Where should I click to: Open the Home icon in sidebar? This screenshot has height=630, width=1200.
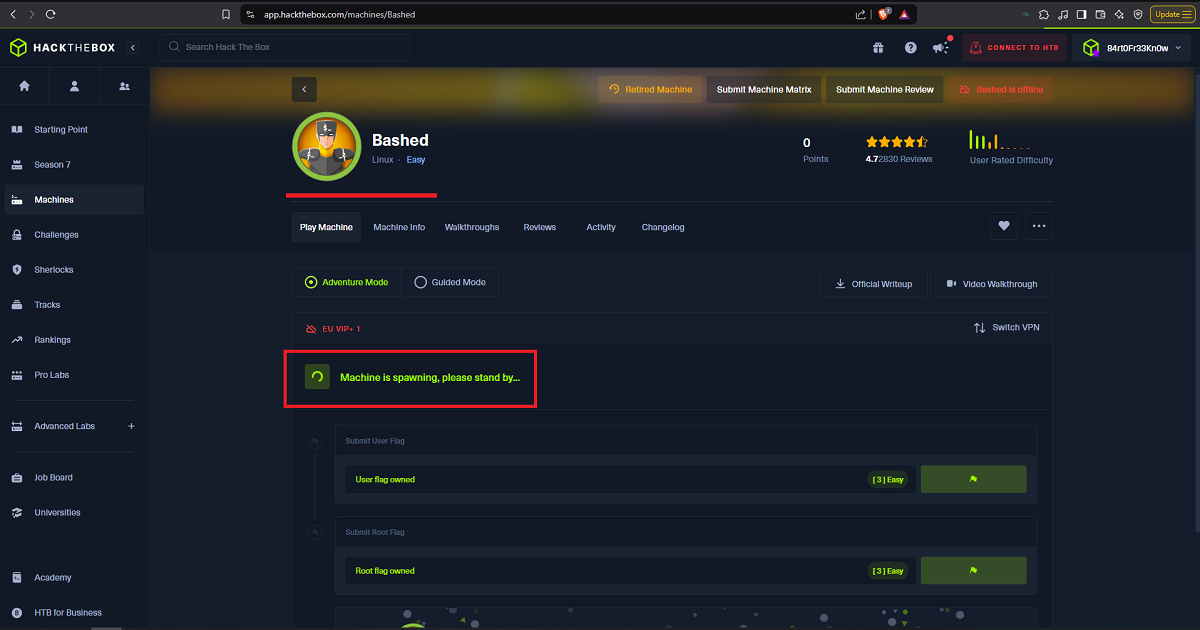pos(24,86)
